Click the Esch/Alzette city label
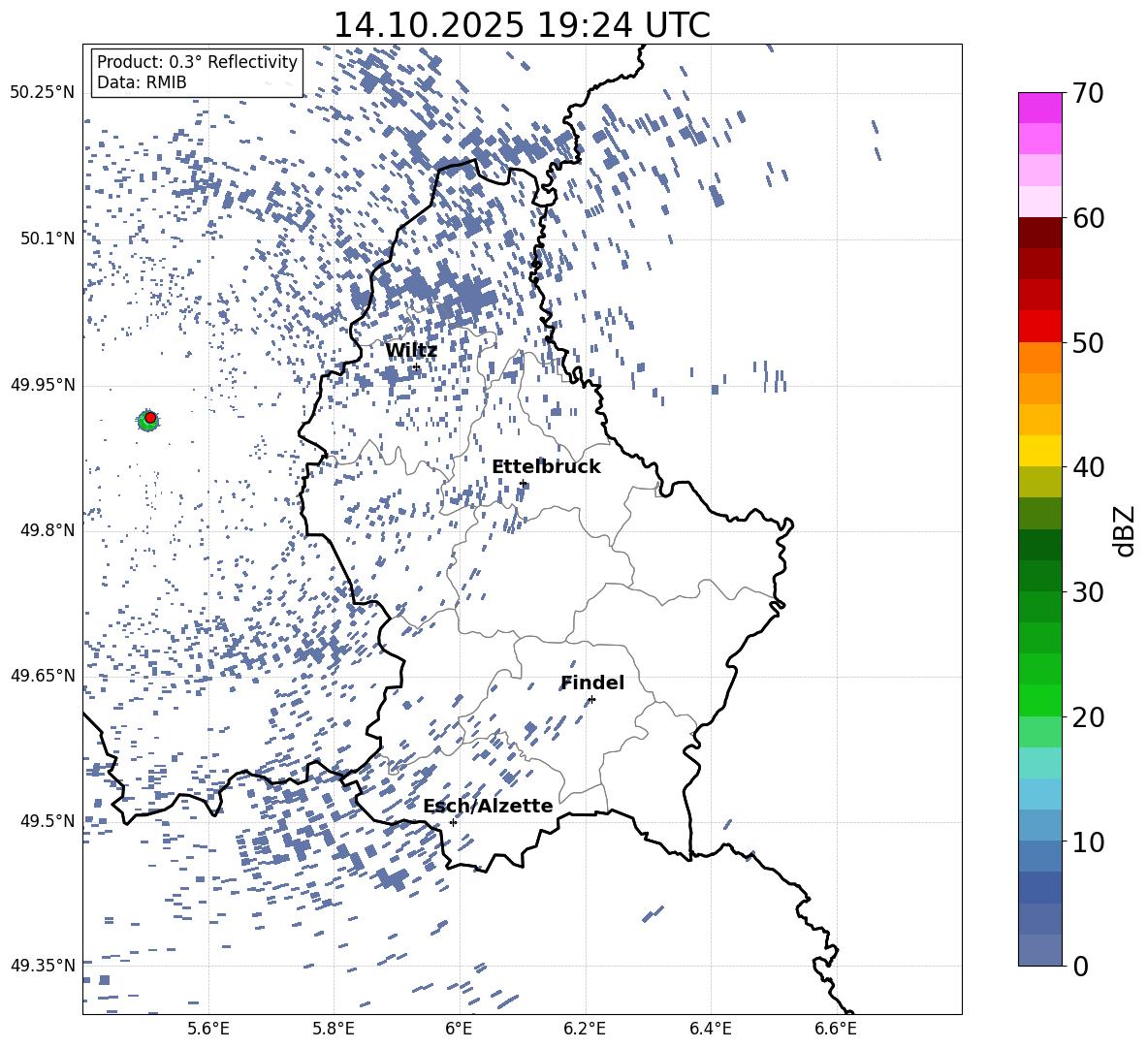The image size is (1148, 1048). tap(488, 806)
